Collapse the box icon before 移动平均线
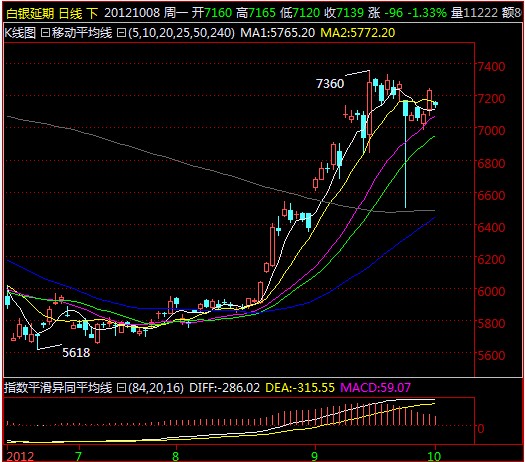Image resolution: width=525 pixels, height=462 pixels. tap(45, 33)
